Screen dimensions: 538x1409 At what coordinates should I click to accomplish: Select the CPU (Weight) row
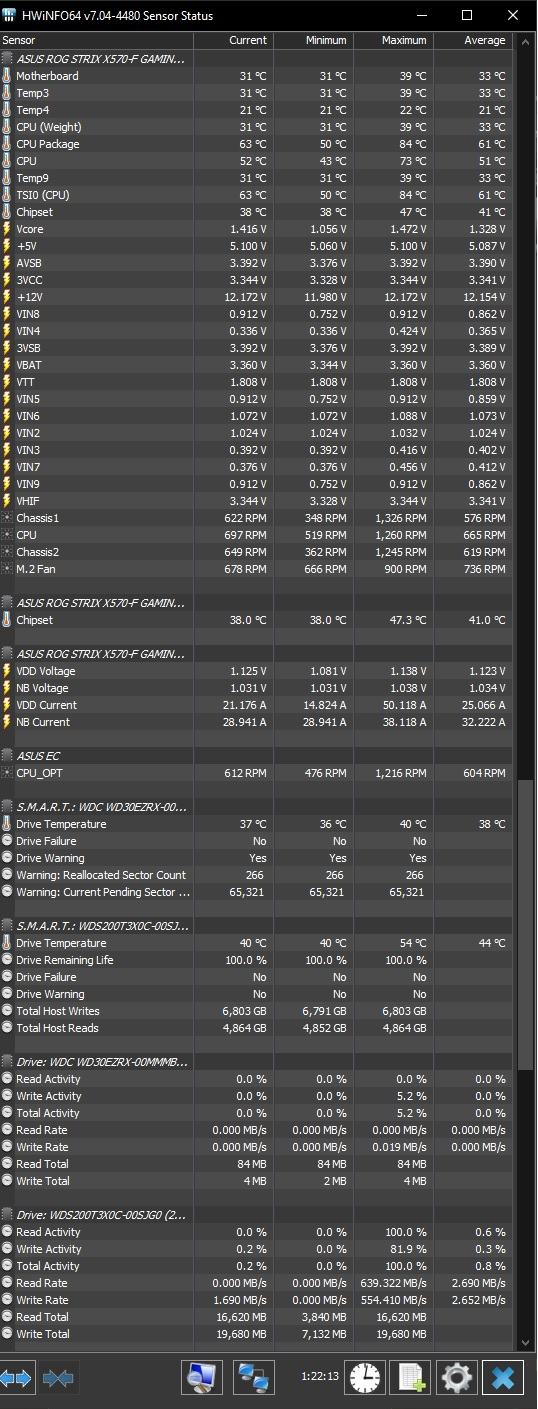(x=256, y=127)
